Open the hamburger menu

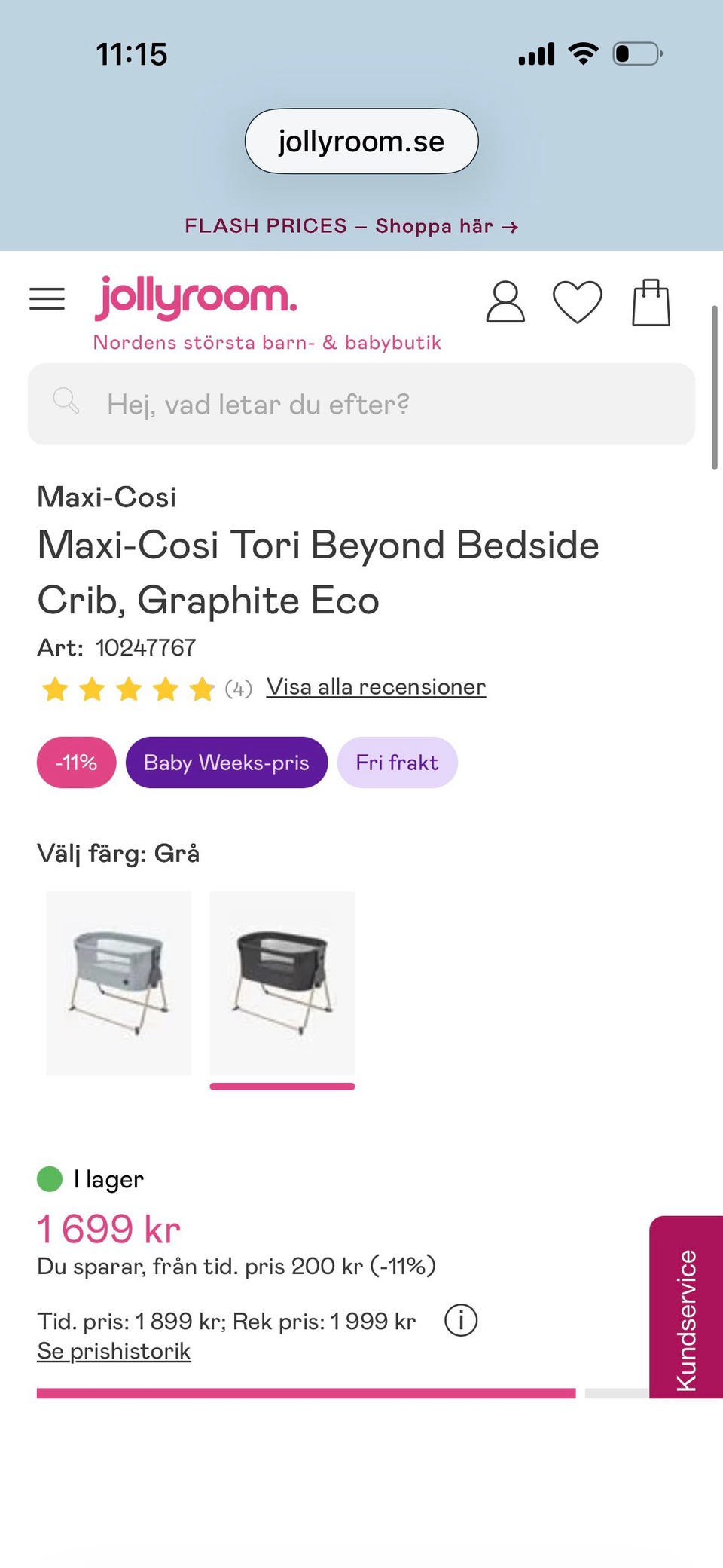coord(47,299)
